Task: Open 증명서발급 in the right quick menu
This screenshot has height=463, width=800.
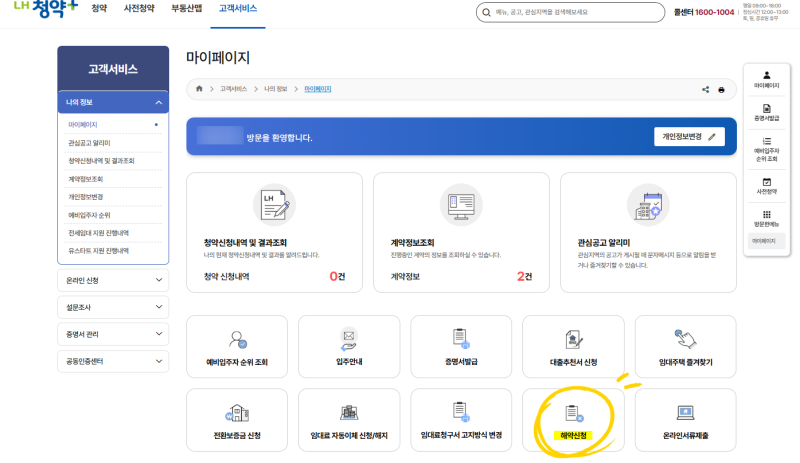Action: 766,112
